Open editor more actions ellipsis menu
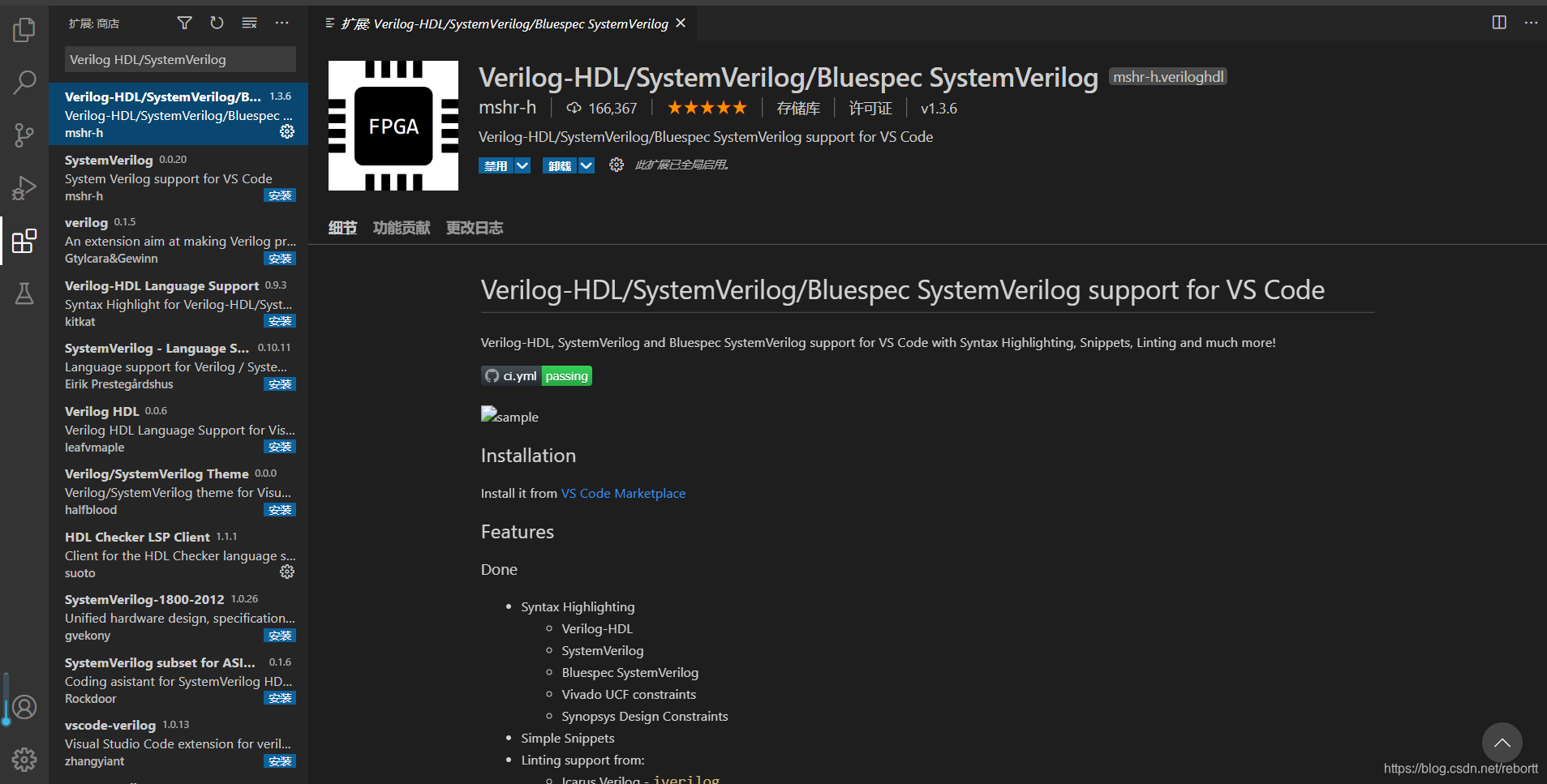 coord(1531,23)
